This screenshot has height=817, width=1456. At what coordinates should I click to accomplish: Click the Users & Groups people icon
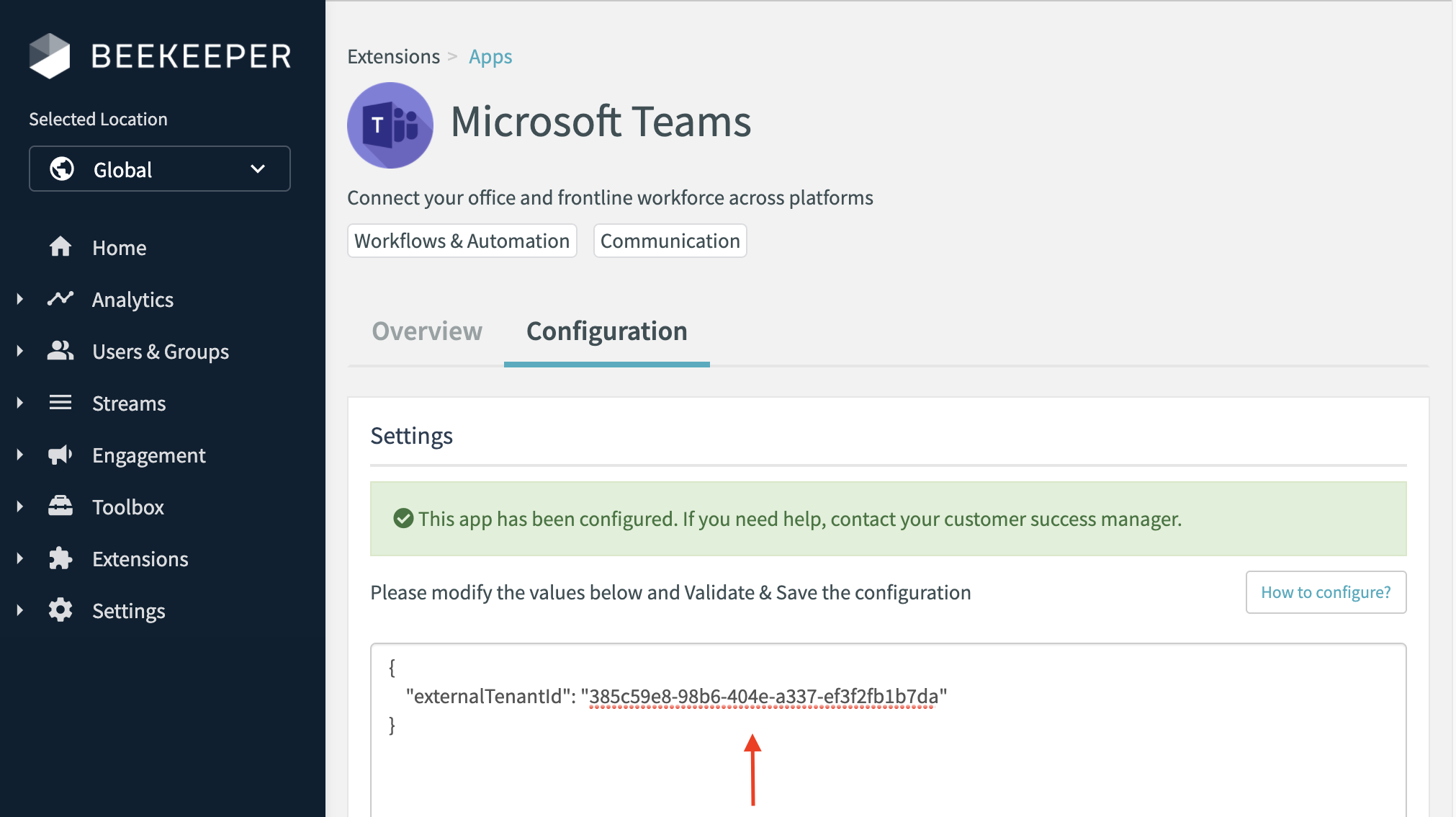60,351
